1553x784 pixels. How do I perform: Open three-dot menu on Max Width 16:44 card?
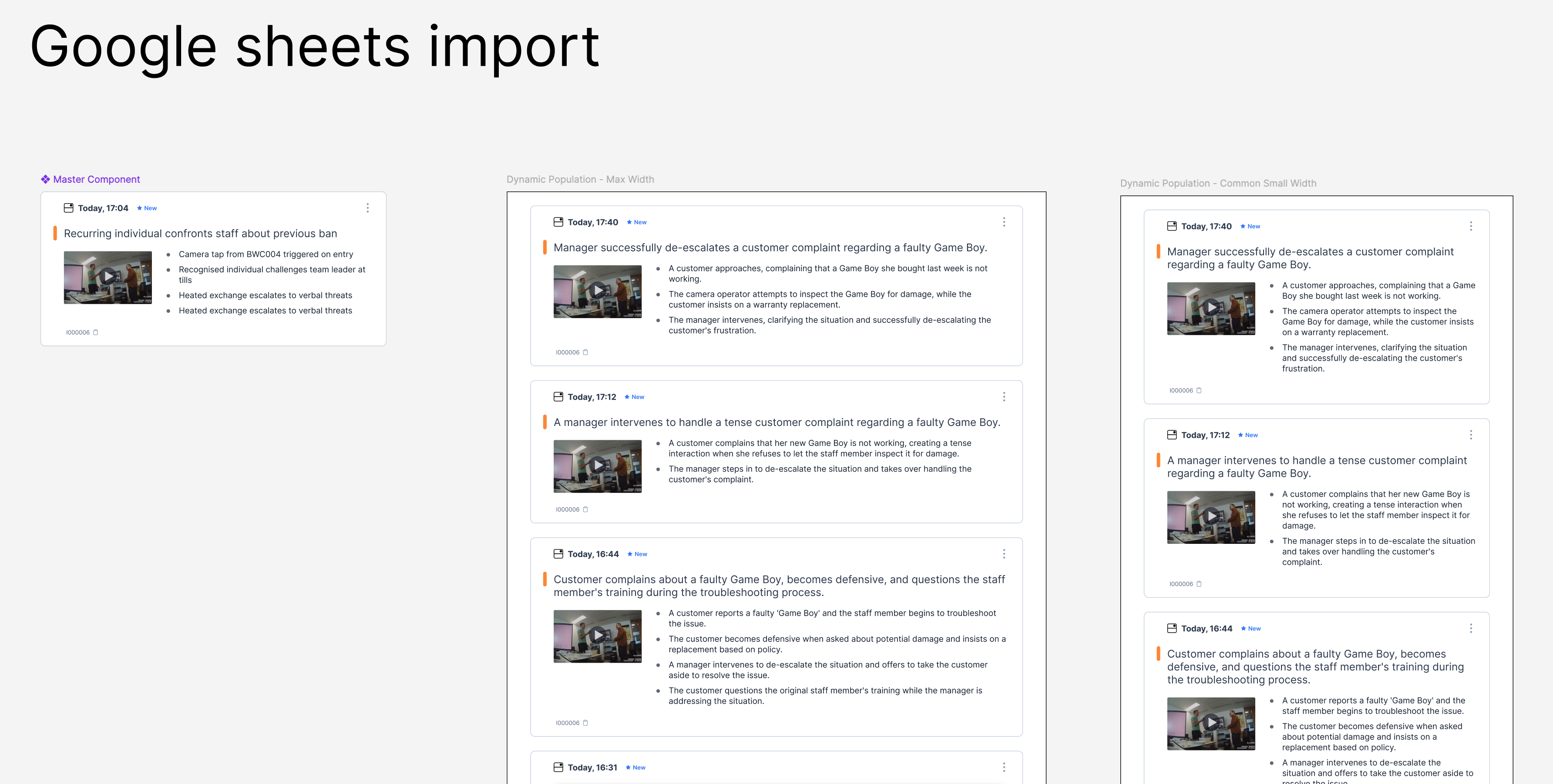click(x=1004, y=554)
